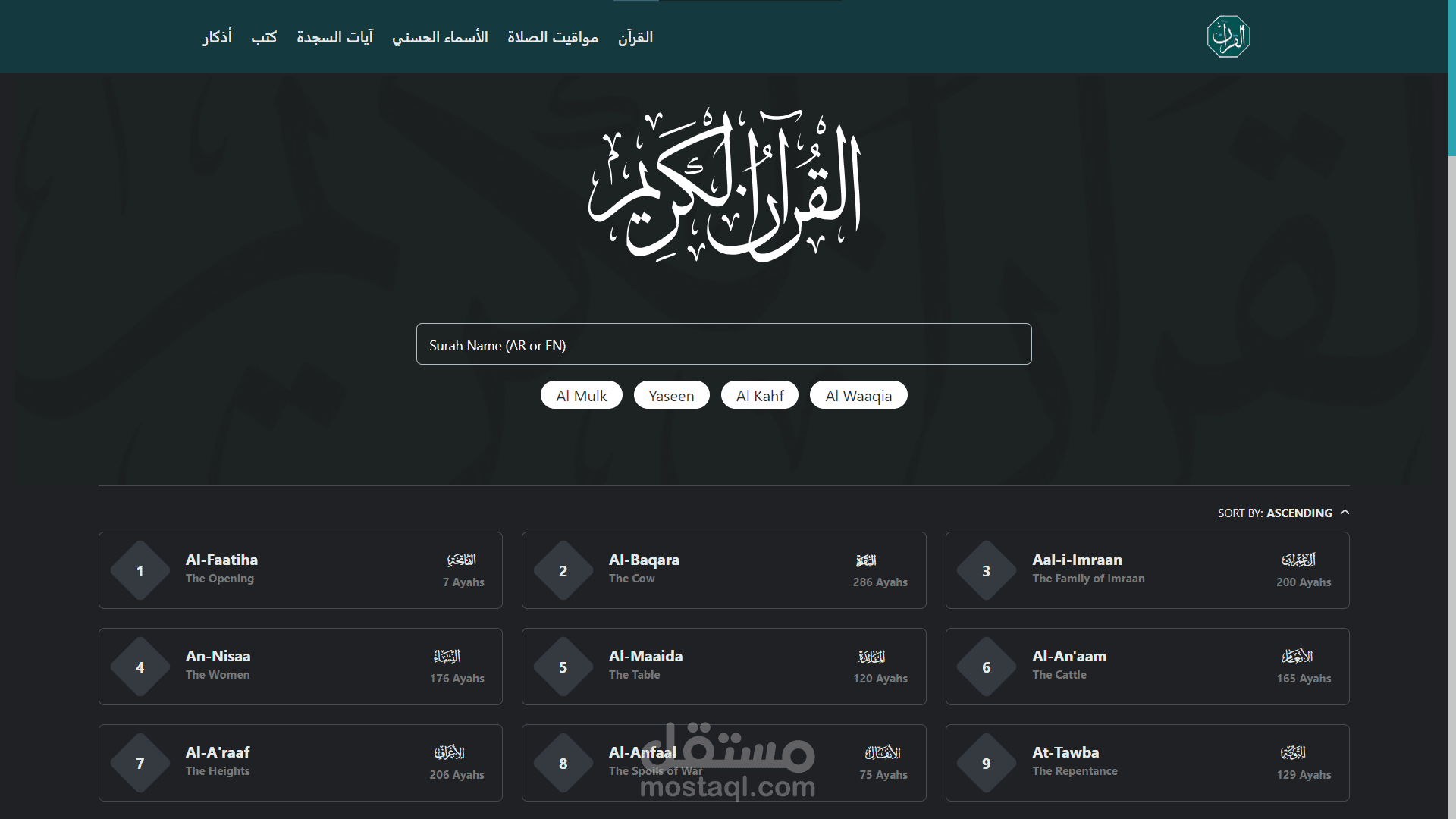Select مواقيت الصلاة from the navigation
This screenshot has width=1456, height=819.
click(x=553, y=36)
